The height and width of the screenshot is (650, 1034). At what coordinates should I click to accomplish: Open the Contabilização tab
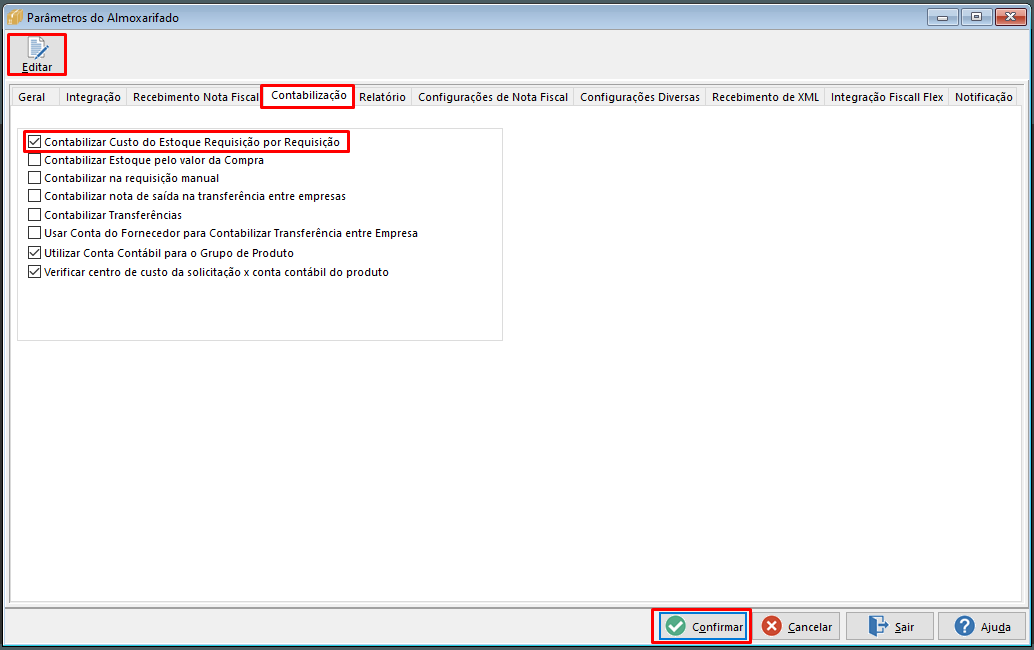click(x=308, y=96)
